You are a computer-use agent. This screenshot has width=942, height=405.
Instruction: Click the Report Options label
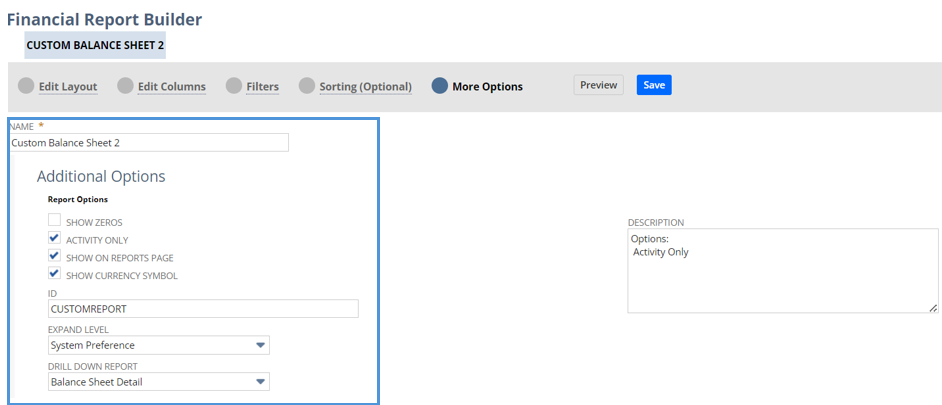(77, 199)
